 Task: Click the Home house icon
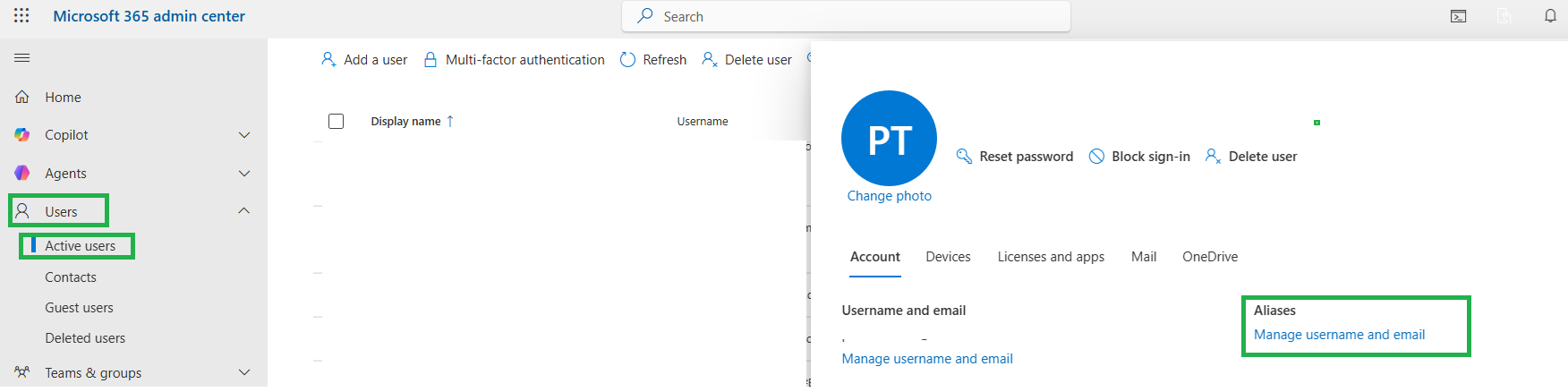22,97
